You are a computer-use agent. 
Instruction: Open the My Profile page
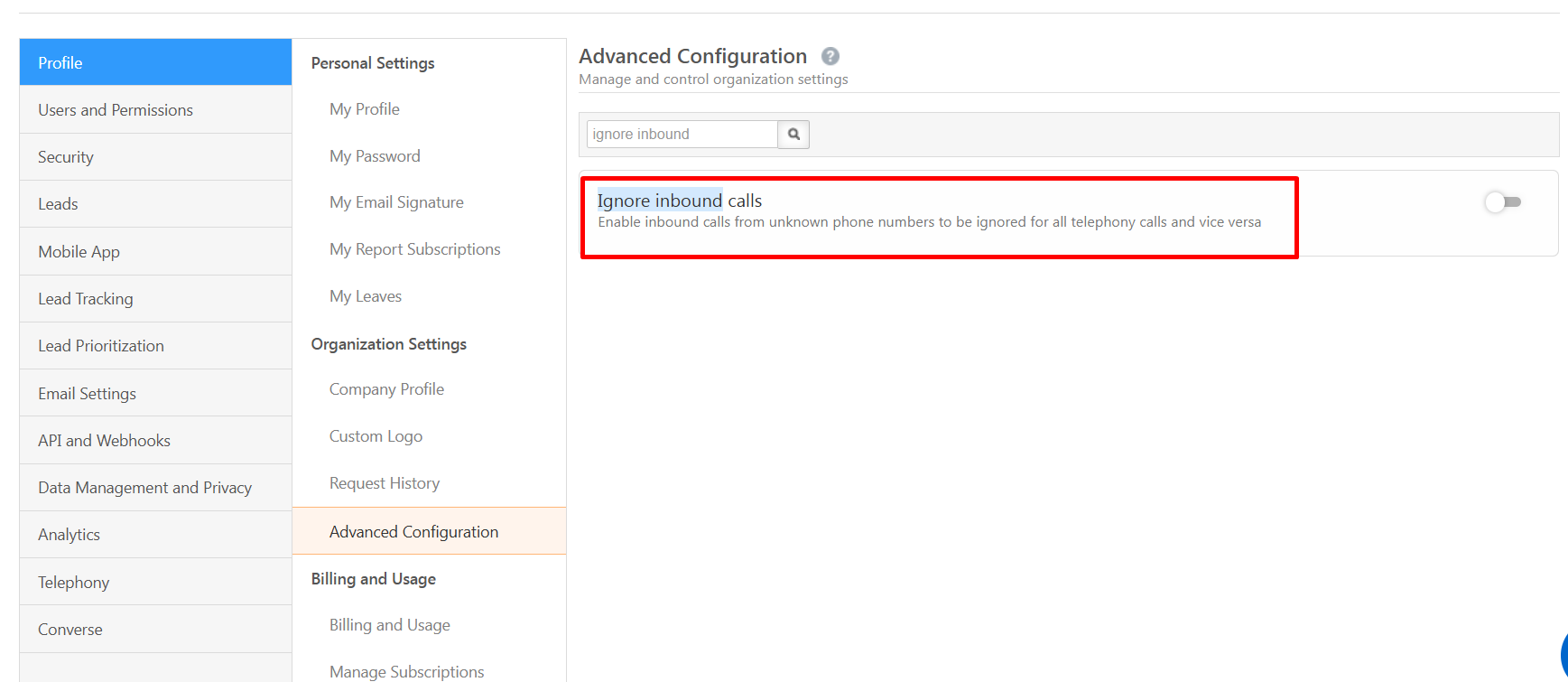click(365, 109)
